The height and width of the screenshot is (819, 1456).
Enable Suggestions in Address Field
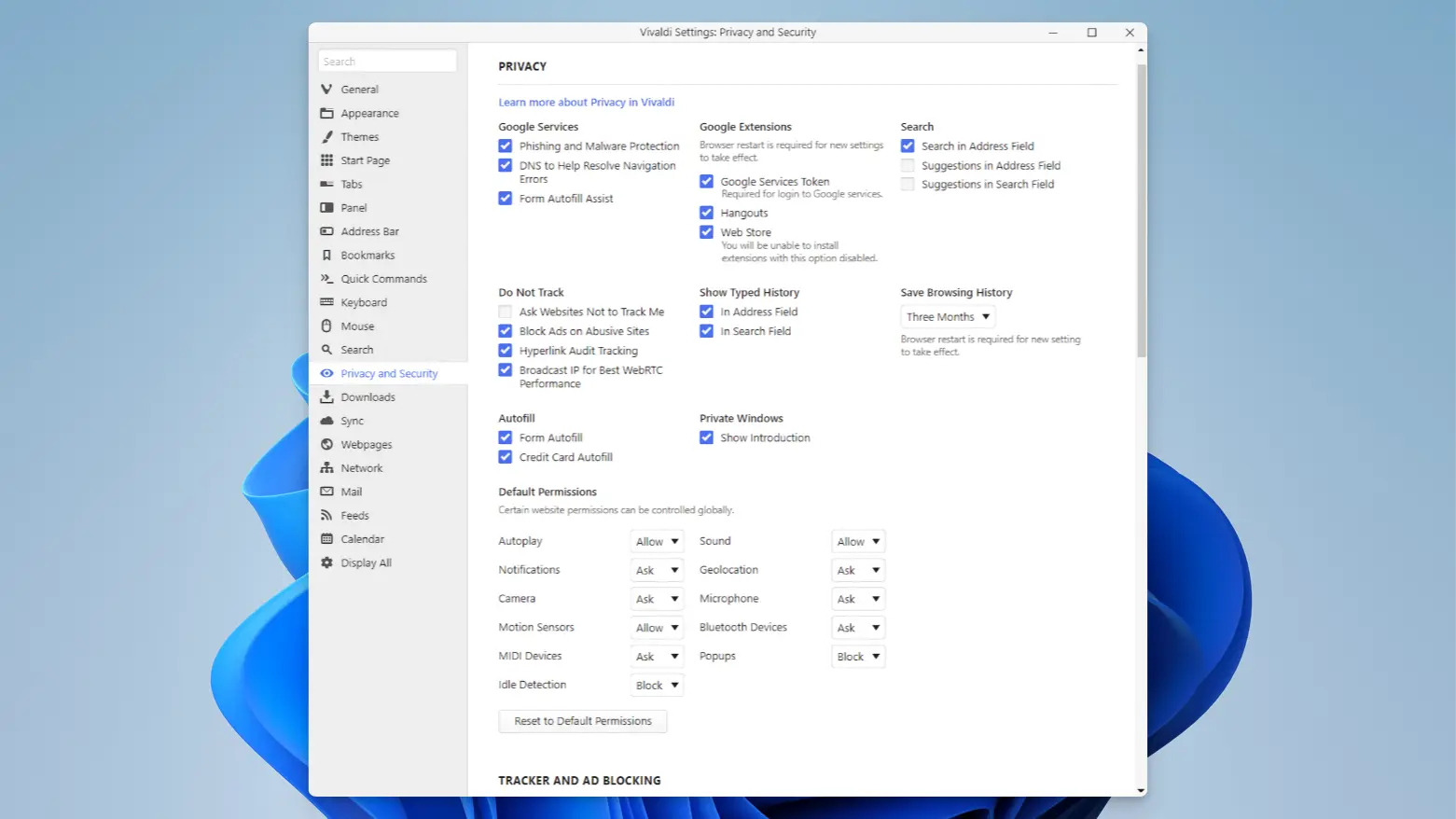(x=908, y=165)
